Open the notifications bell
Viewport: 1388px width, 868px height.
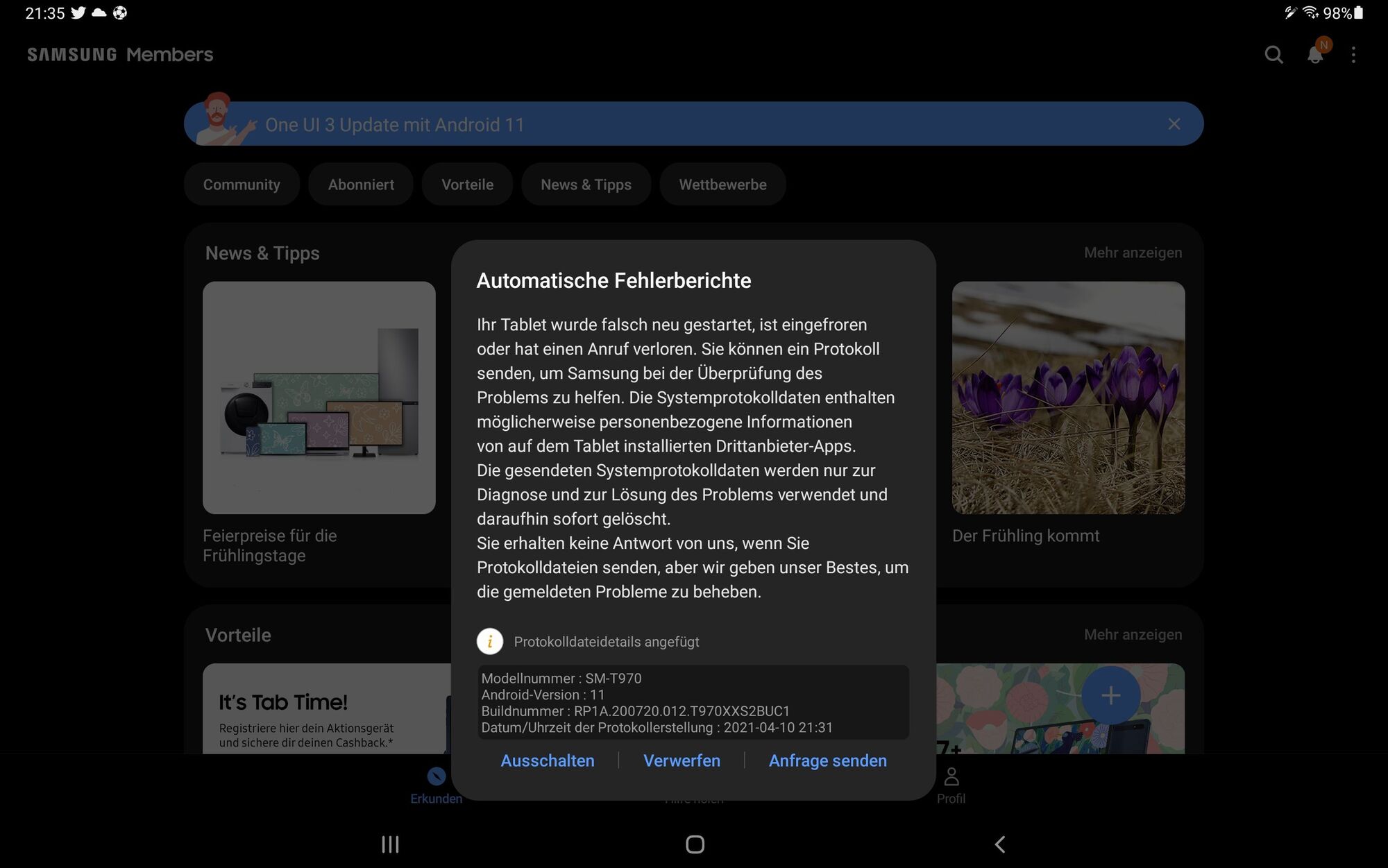click(x=1315, y=55)
